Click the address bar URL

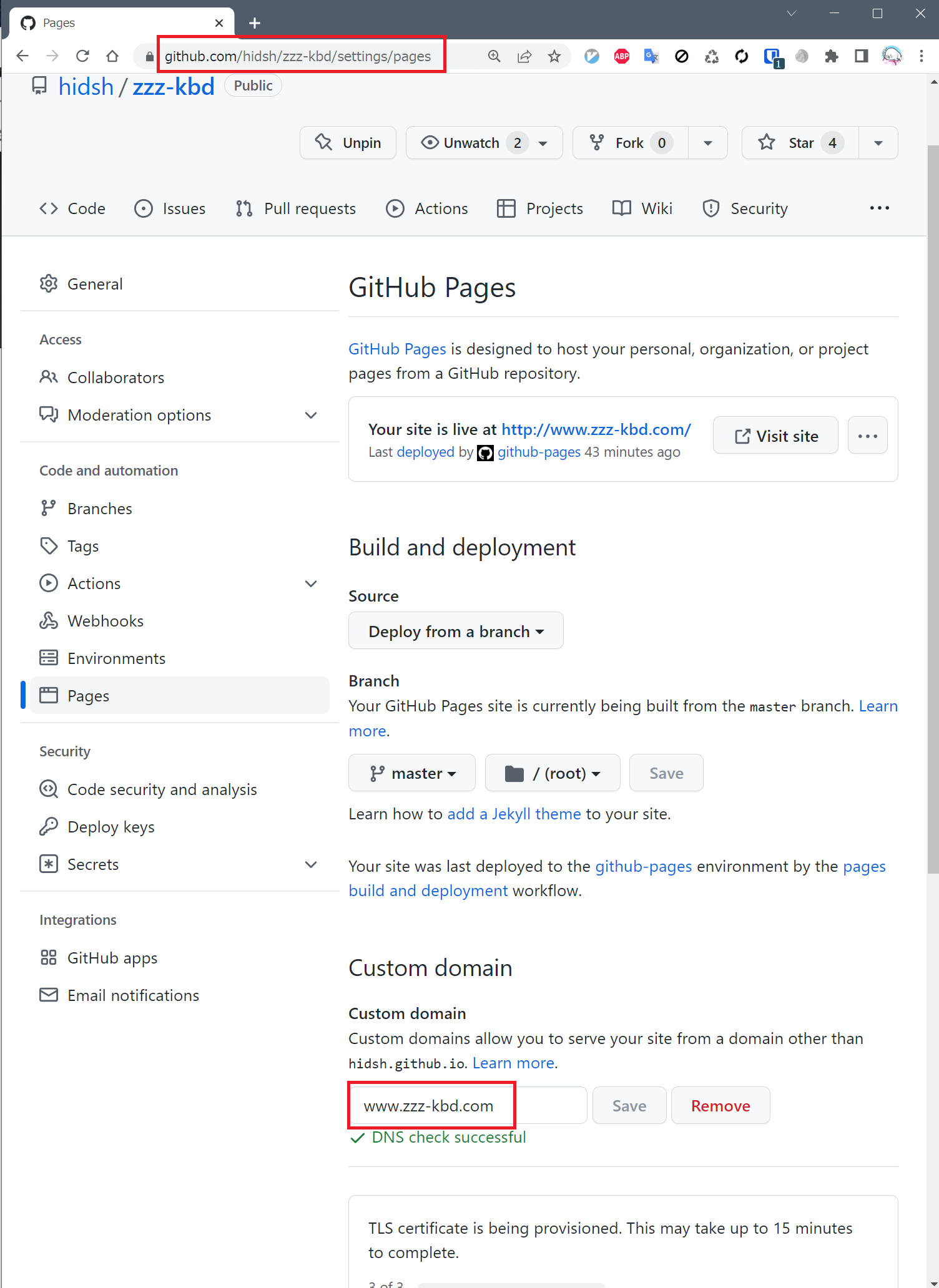[x=298, y=56]
